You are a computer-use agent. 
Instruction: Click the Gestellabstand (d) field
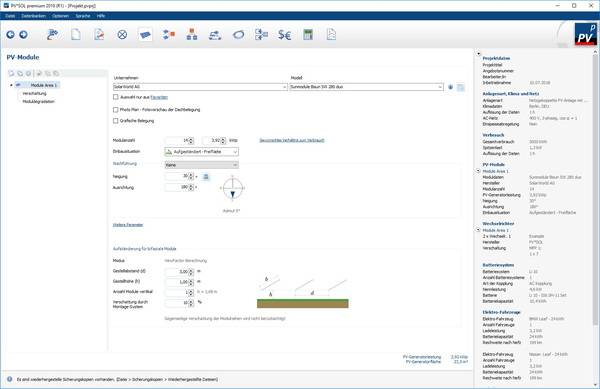coord(179,272)
